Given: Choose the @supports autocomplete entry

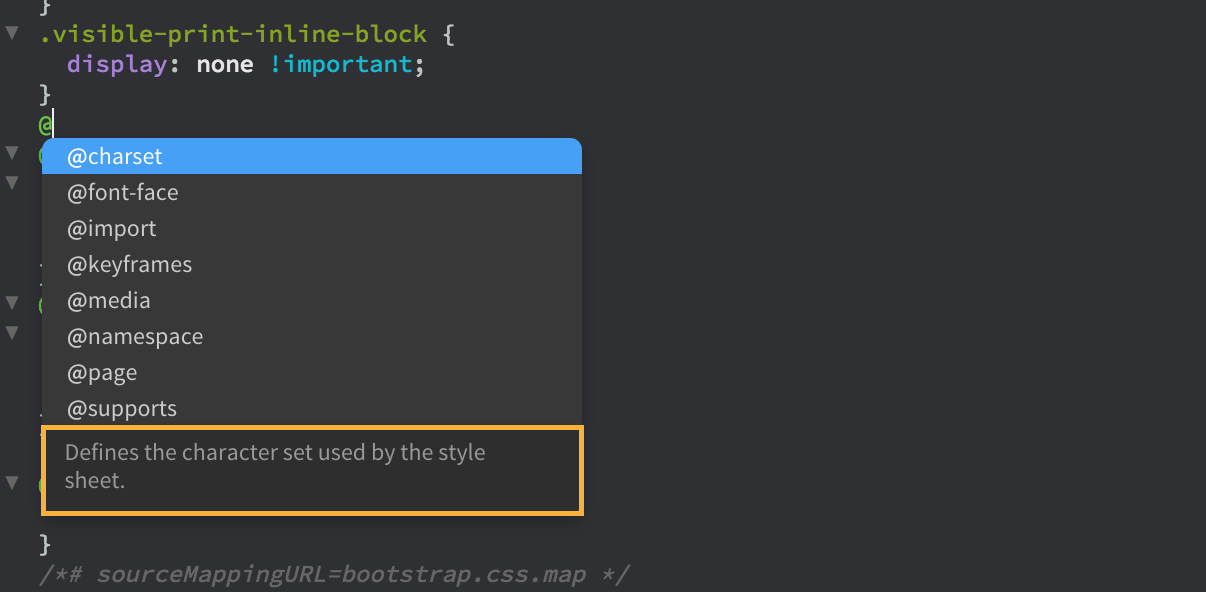Looking at the screenshot, I should pyautogui.click(x=119, y=408).
